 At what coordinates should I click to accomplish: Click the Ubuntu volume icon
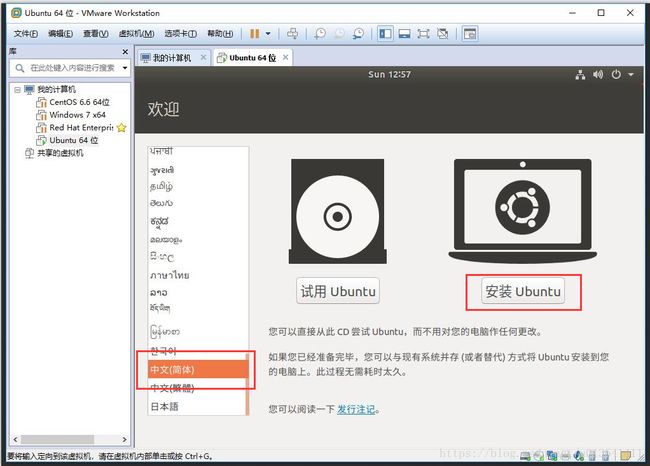point(598,75)
